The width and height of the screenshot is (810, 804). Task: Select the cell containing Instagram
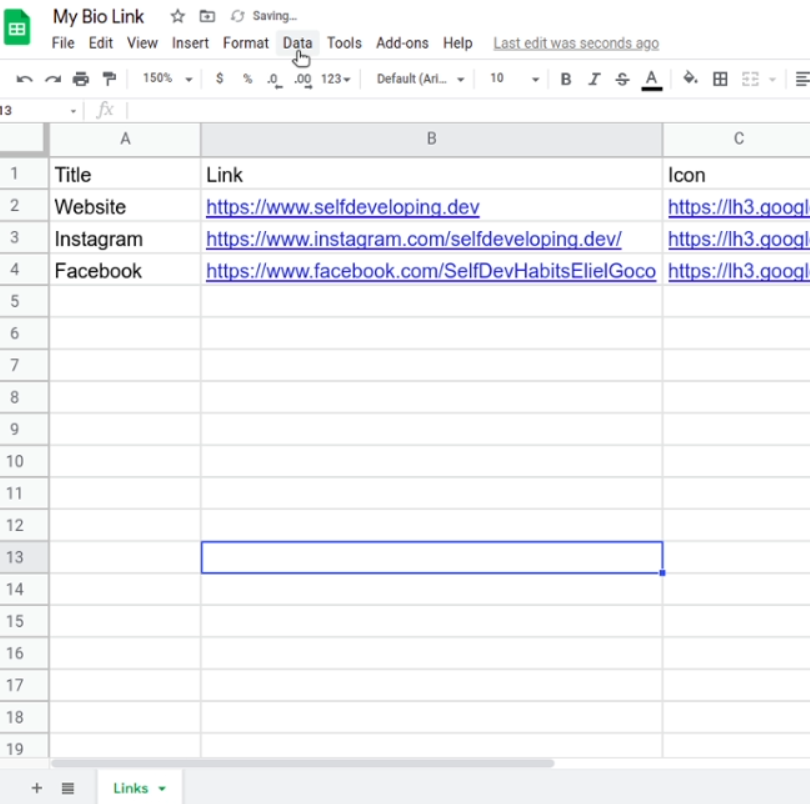click(x=125, y=239)
